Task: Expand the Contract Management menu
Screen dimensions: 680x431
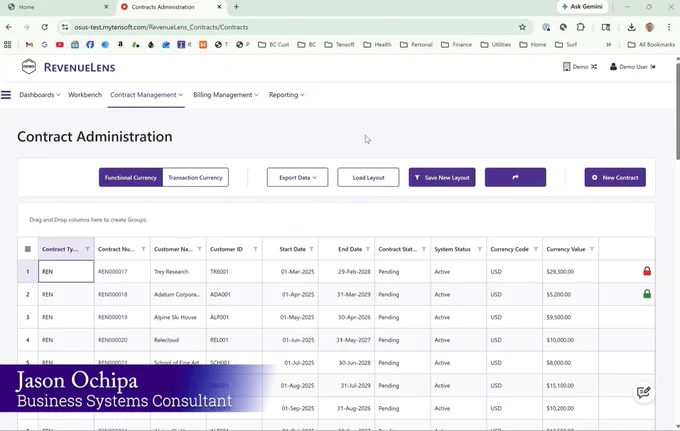Action: pyautogui.click(x=146, y=95)
